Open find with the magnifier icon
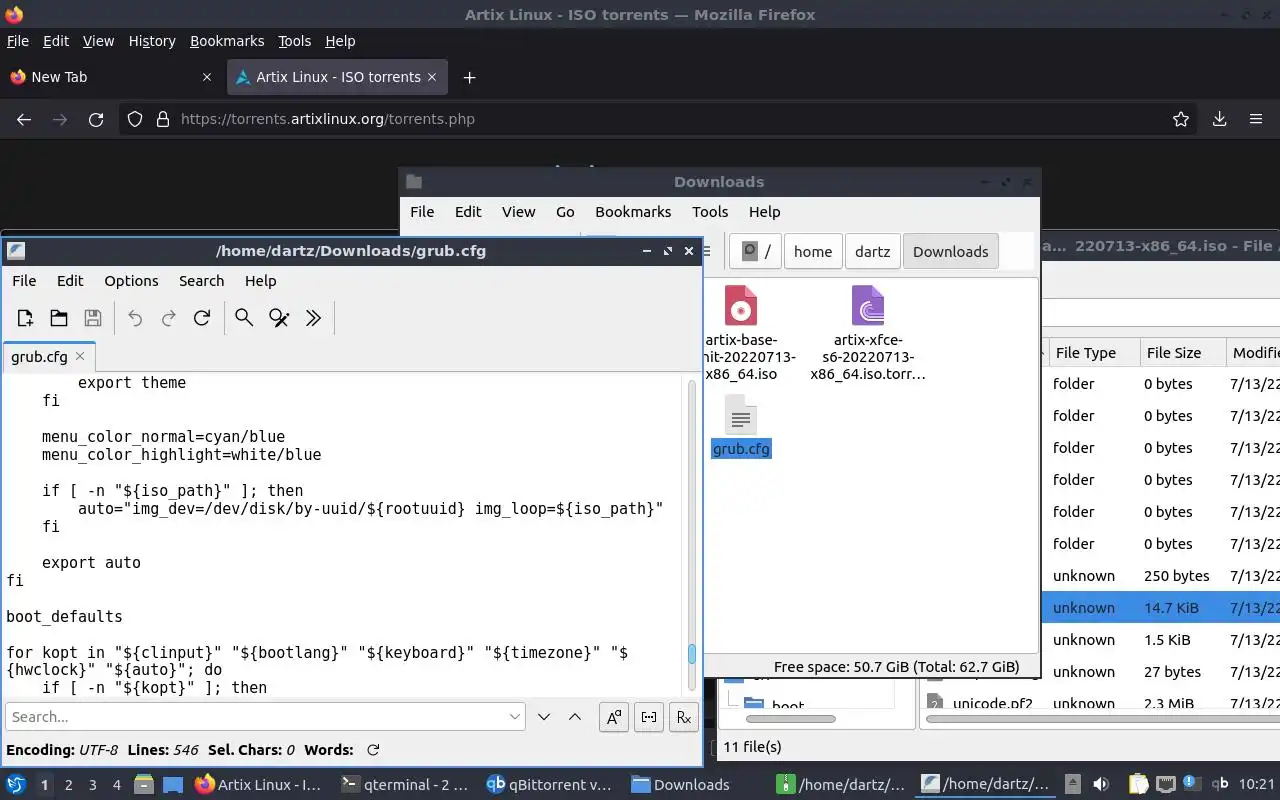 (x=244, y=318)
